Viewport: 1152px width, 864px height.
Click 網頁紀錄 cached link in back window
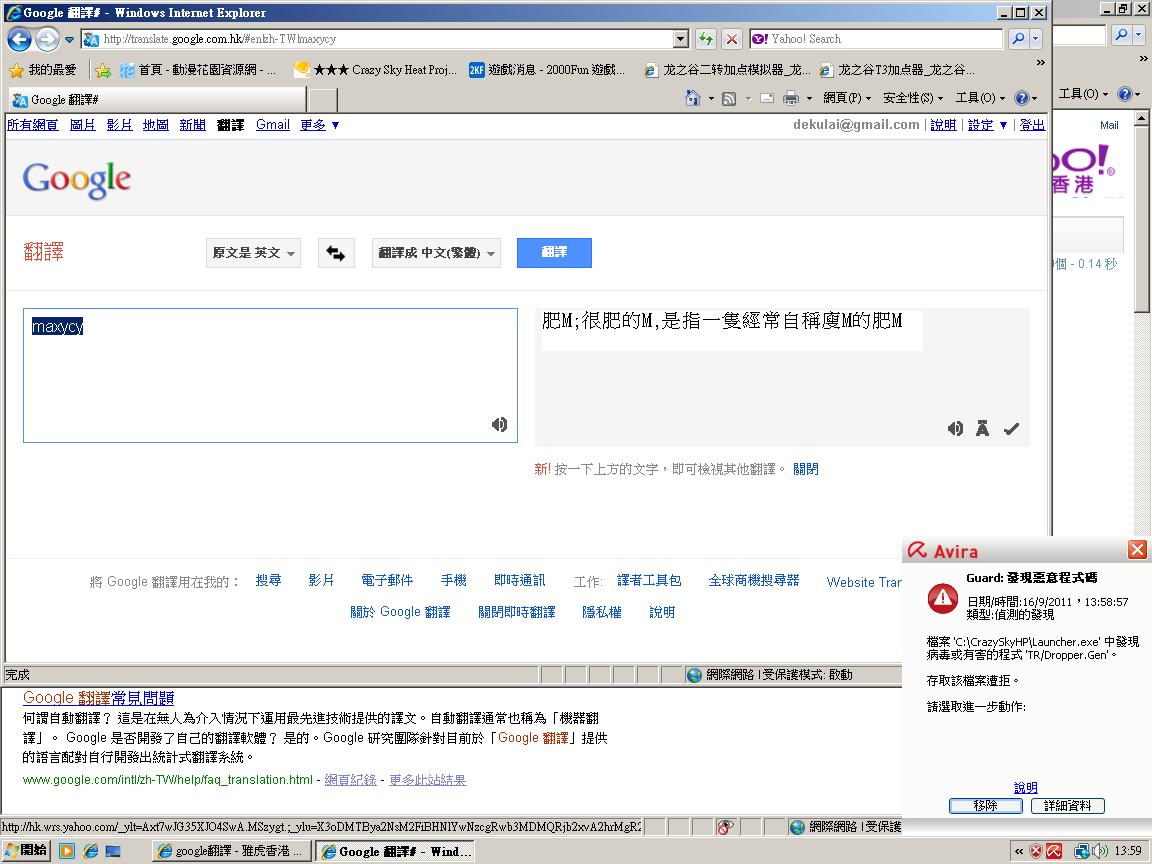pos(350,780)
